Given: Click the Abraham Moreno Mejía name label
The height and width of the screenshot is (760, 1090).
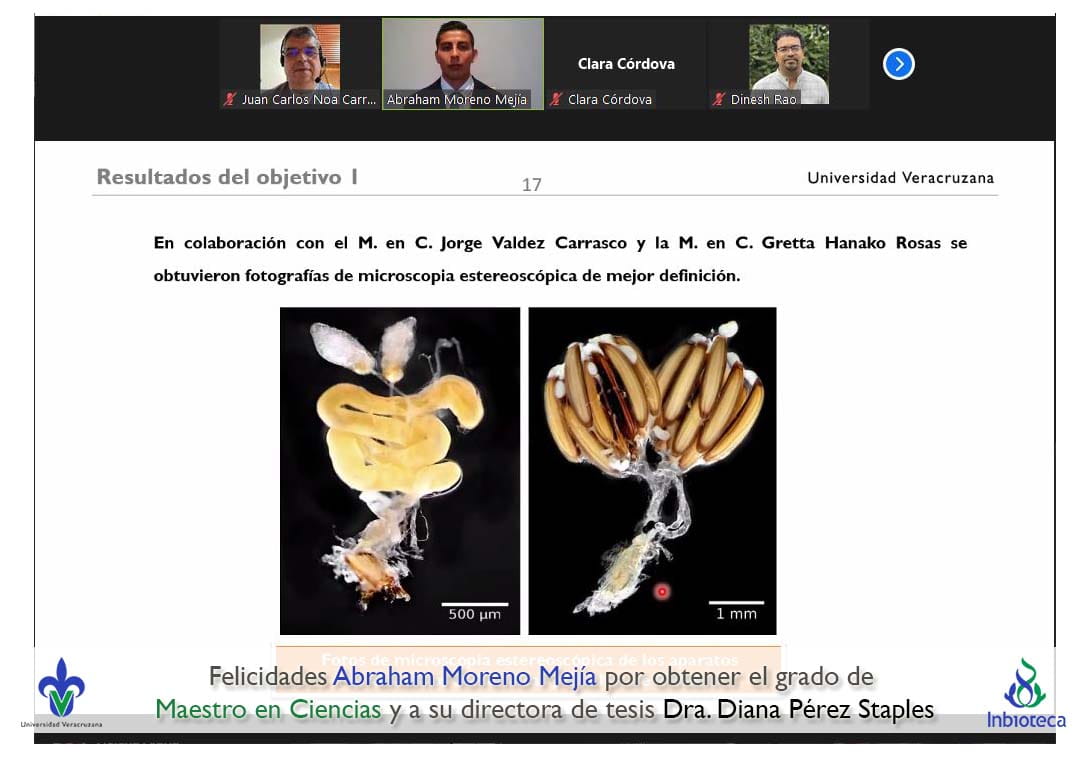Looking at the screenshot, I should pos(457,99).
